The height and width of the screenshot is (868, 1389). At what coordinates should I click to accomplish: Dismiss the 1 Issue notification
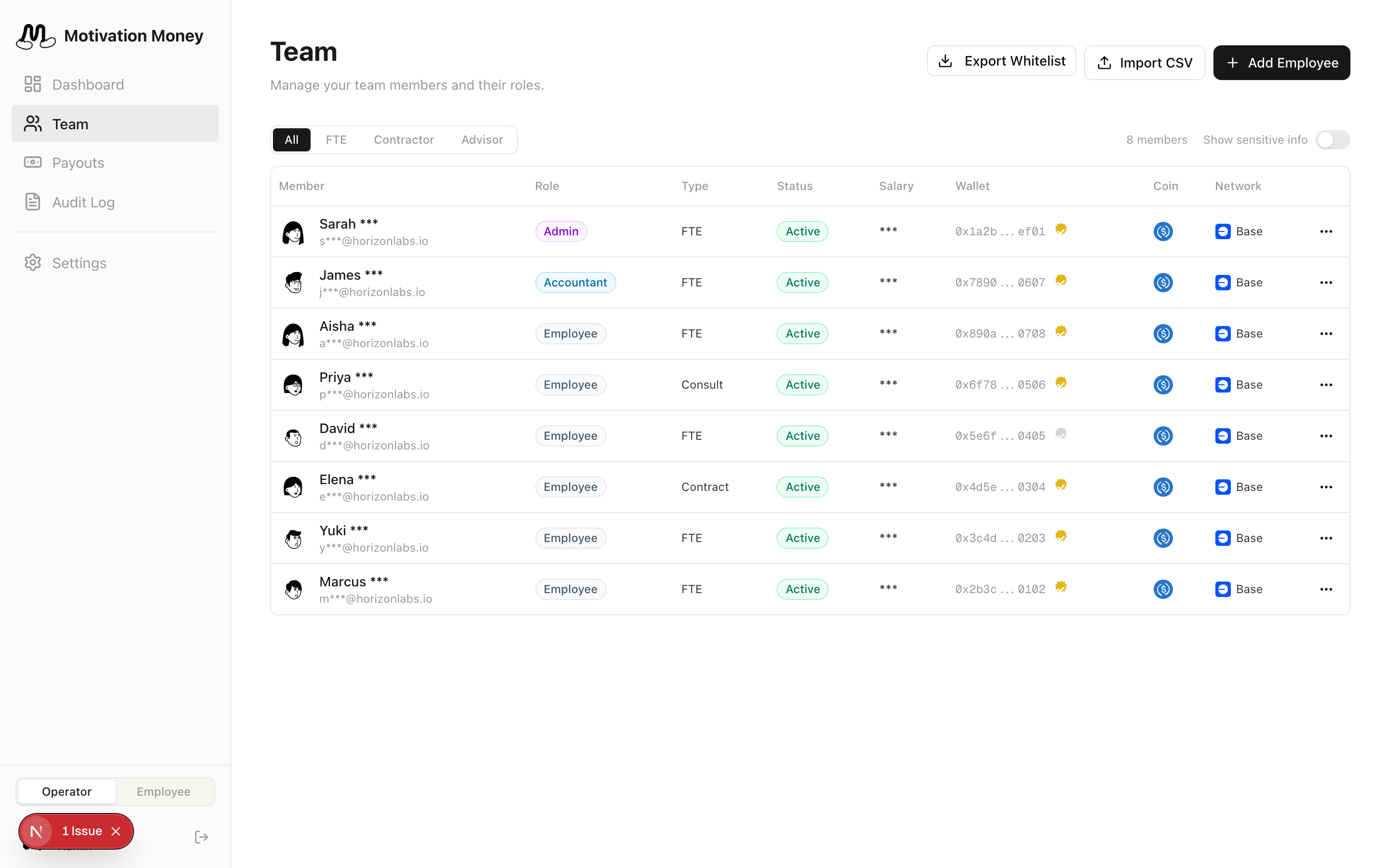pyautogui.click(x=115, y=831)
